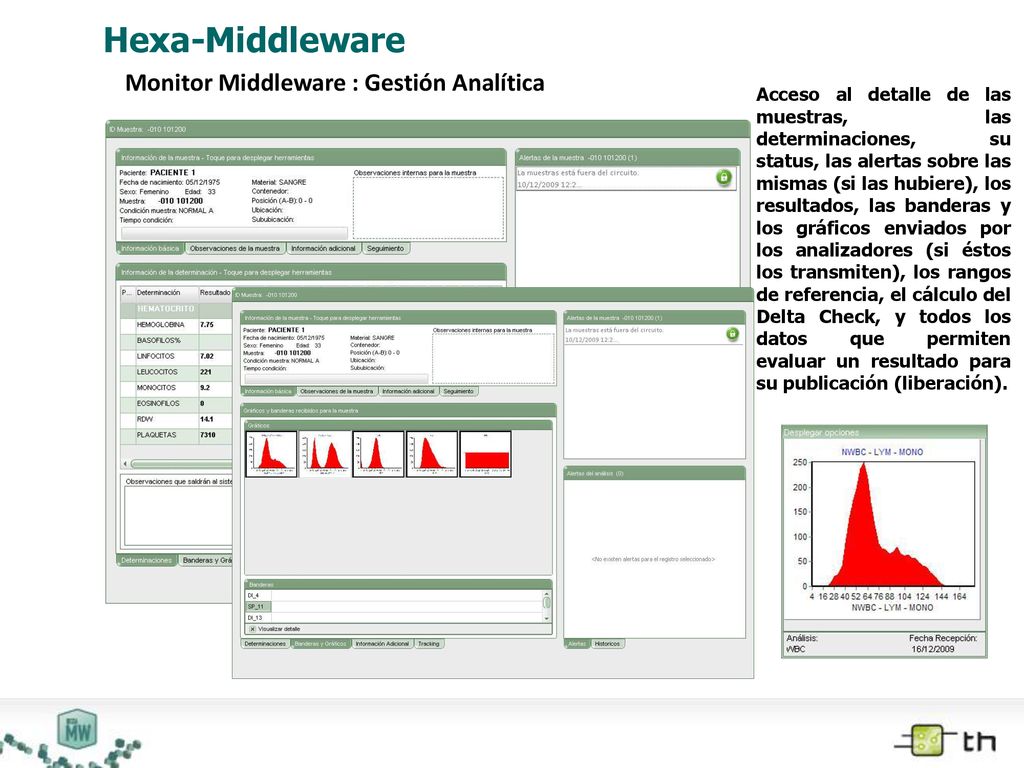
Task: Open the fifth graph thumbnail with solid red block
Action: point(485,454)
